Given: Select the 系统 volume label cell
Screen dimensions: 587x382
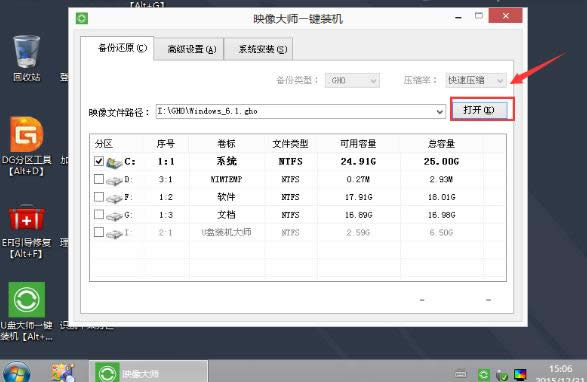Looking at the screenshot, I should pyautogui.click(x=226, y=161).
